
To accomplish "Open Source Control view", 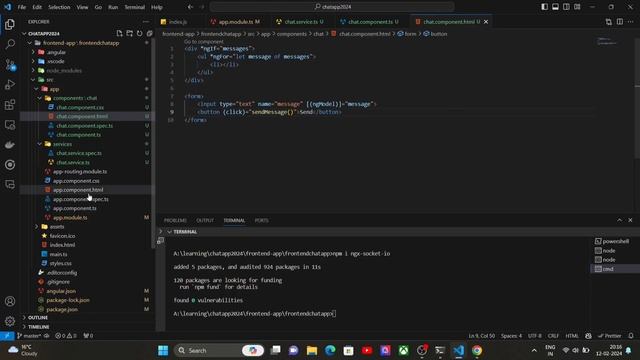I will (x=10, y=64).
